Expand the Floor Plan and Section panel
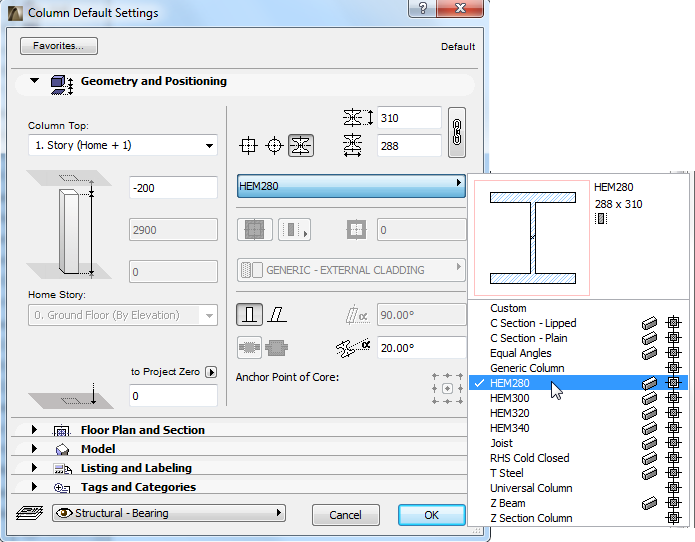This screenshot has height=542, width=695. click(34, 429)
